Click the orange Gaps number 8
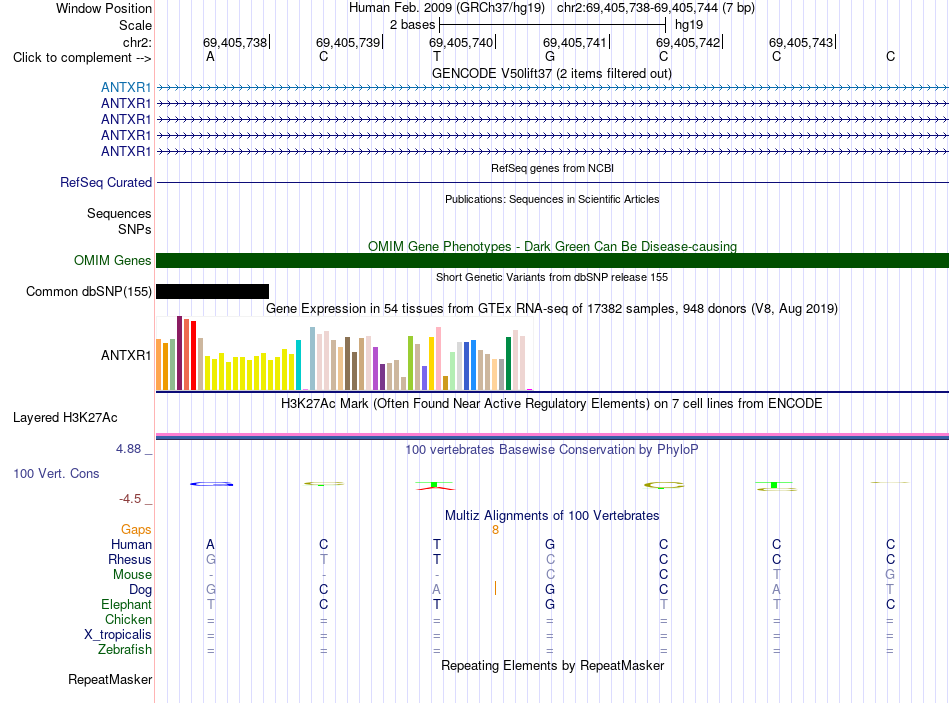This screenshot has height=703, width=950. pyautogui.click(x=495, y=530)
